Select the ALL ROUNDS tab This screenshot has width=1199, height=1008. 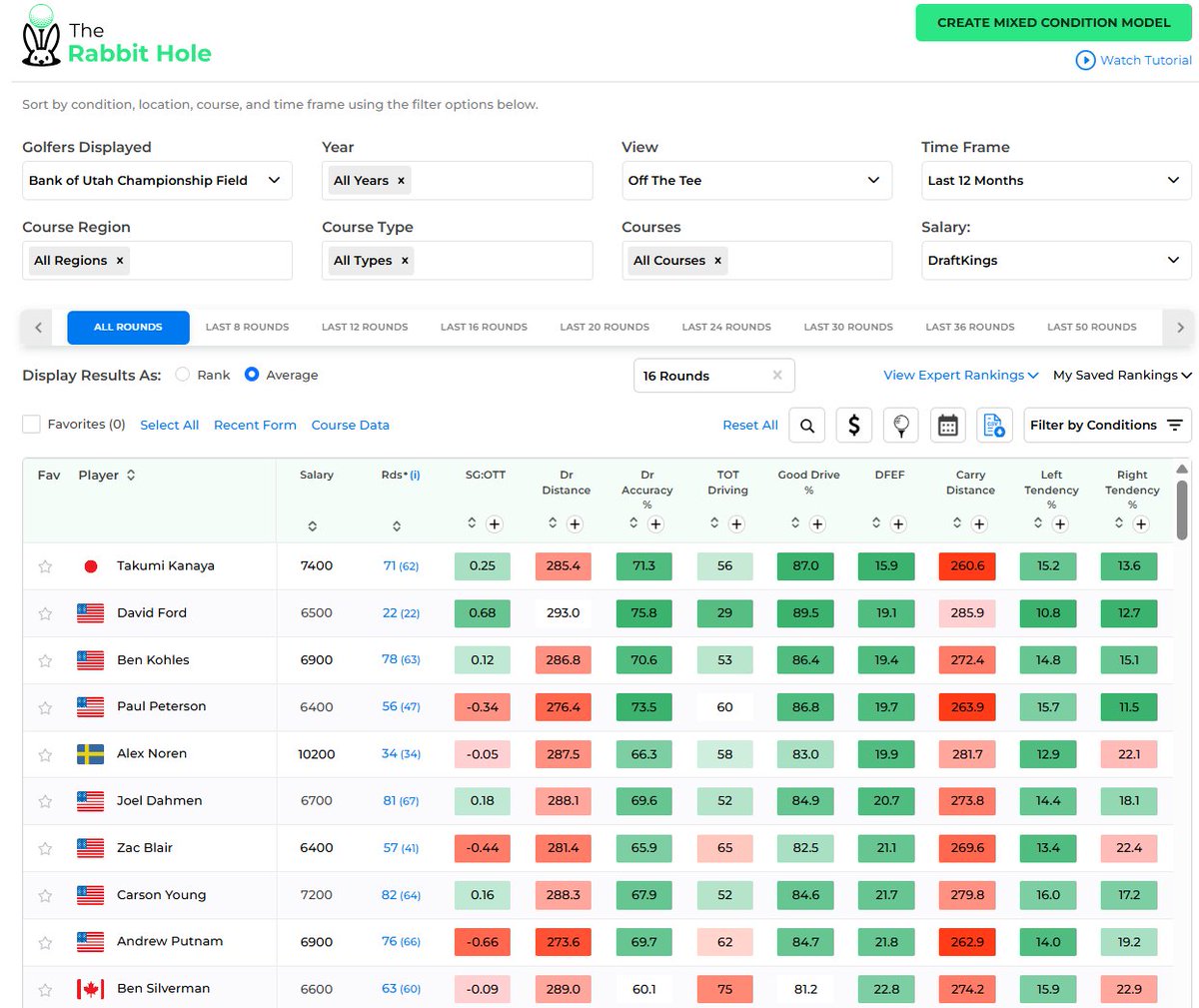click(128, 327)
